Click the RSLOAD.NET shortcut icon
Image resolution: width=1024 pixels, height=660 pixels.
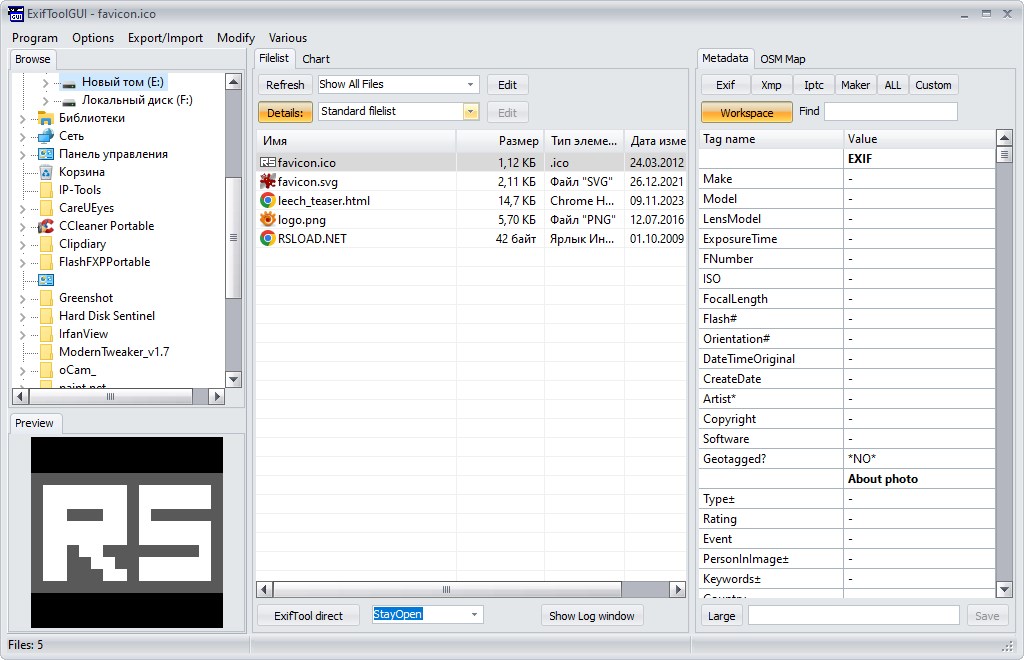tap(268, 238)
